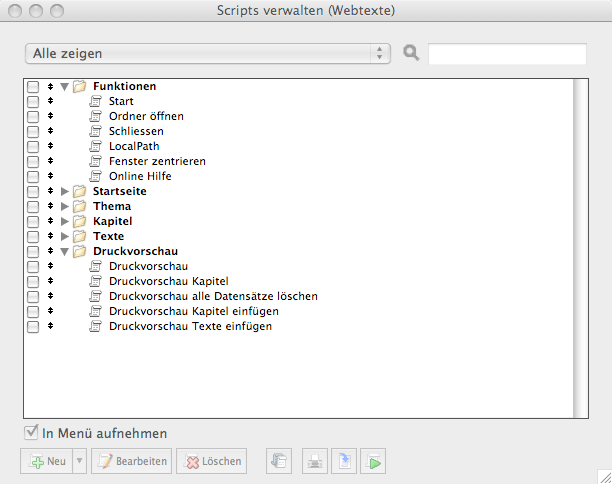Open the 'Alle zeigen' filter dropdown

click(207, 53)
